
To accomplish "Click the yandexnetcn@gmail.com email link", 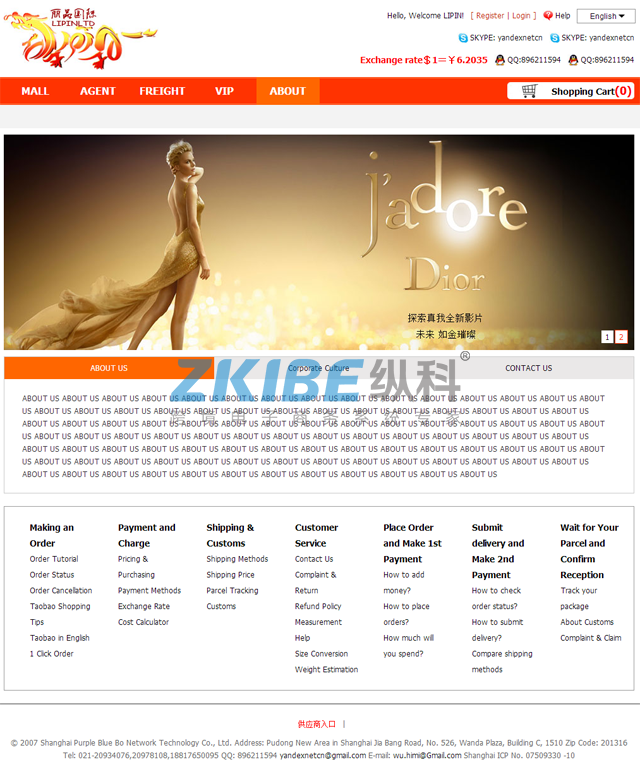I will coord(323,756).
